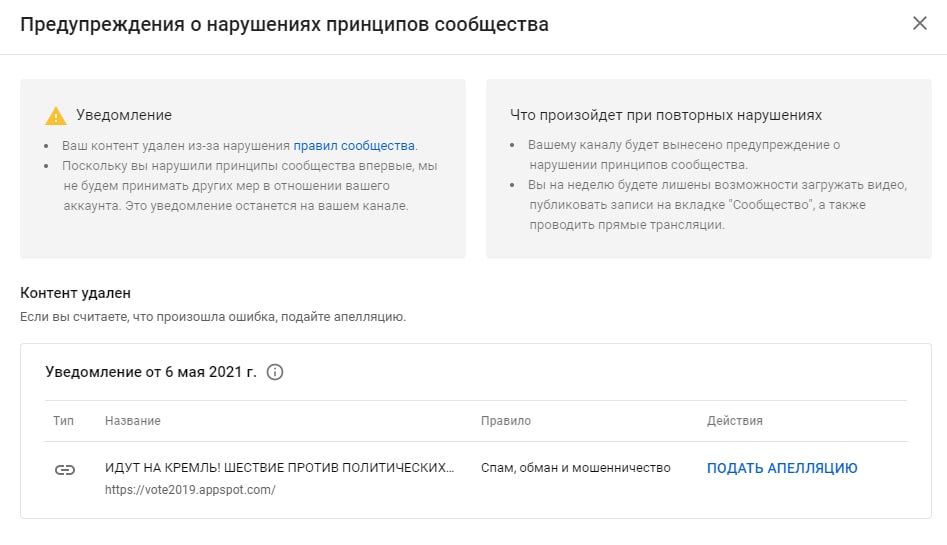This screenshot has height=545, width=947.
Task: Click the 'Действия' column header
Action: [734, 421]
